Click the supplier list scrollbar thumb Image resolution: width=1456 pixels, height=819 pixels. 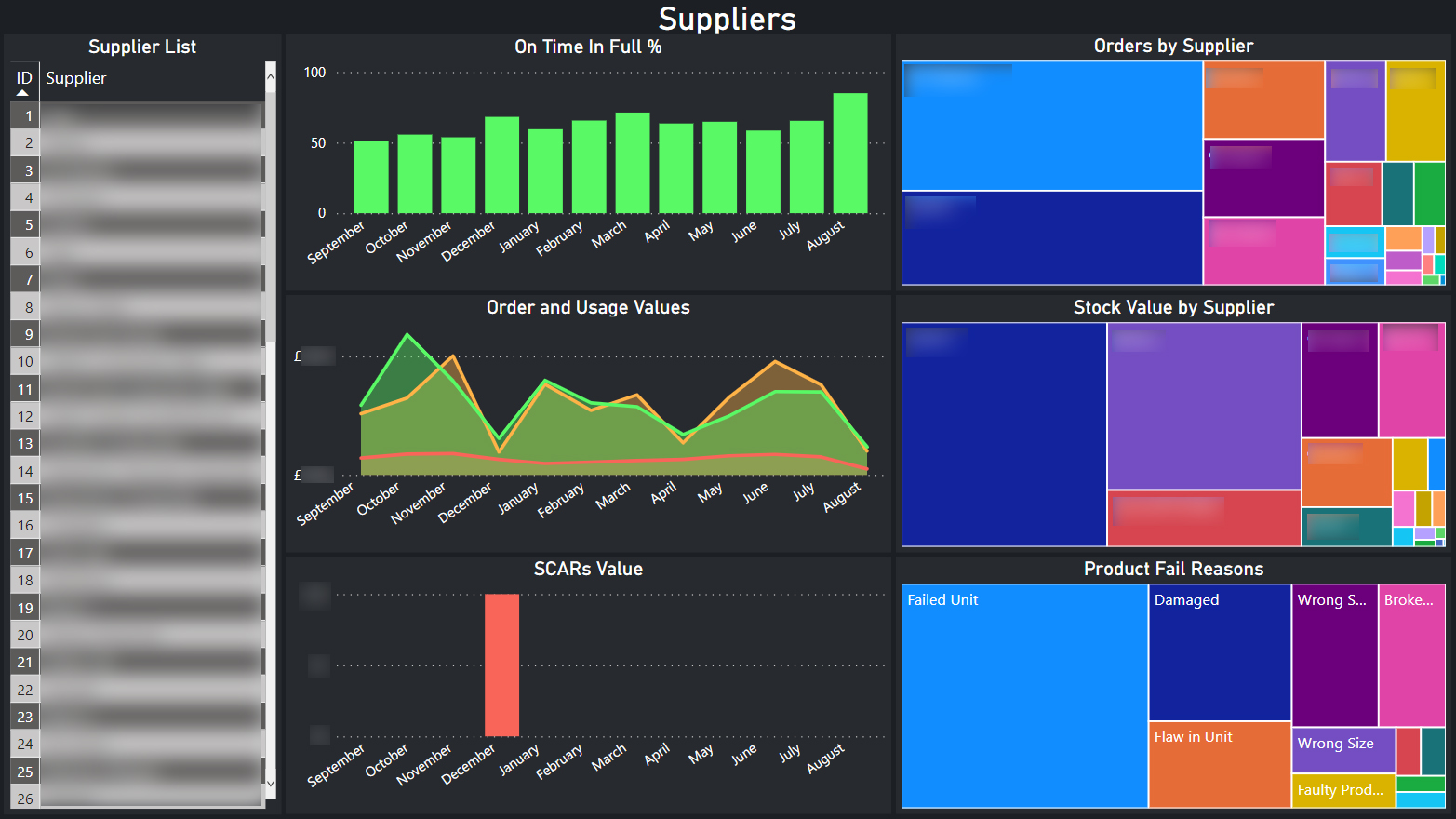271,217
